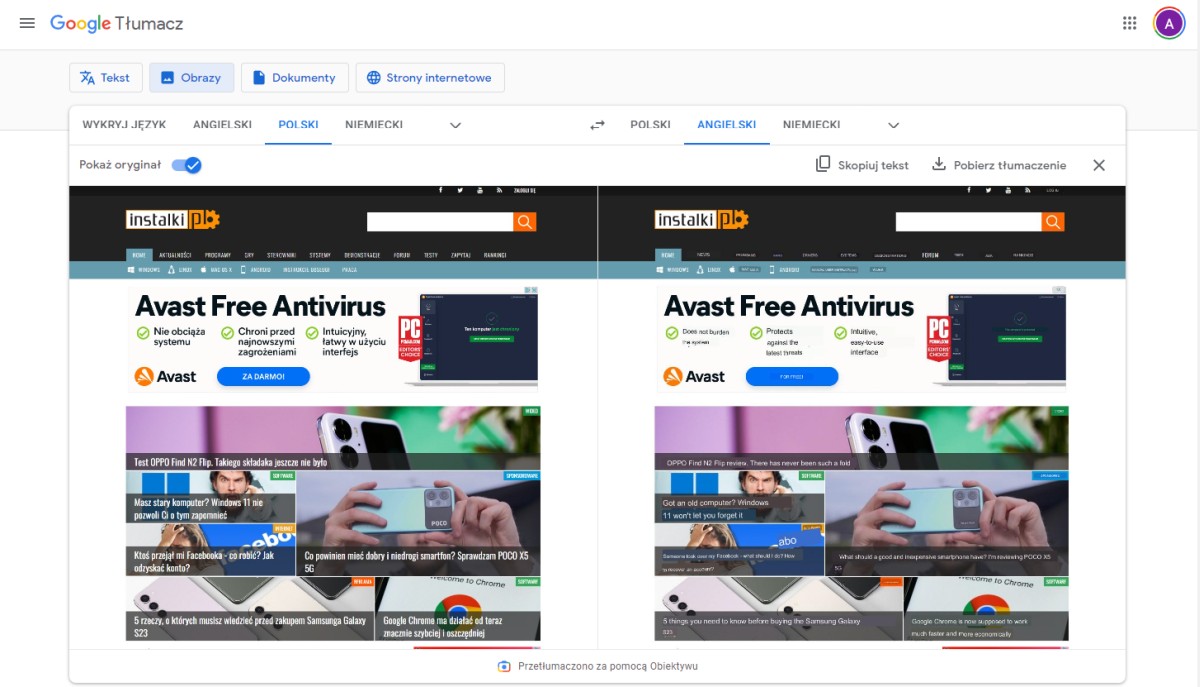Click the Google Tłumacz logo

tap(116, 23)
